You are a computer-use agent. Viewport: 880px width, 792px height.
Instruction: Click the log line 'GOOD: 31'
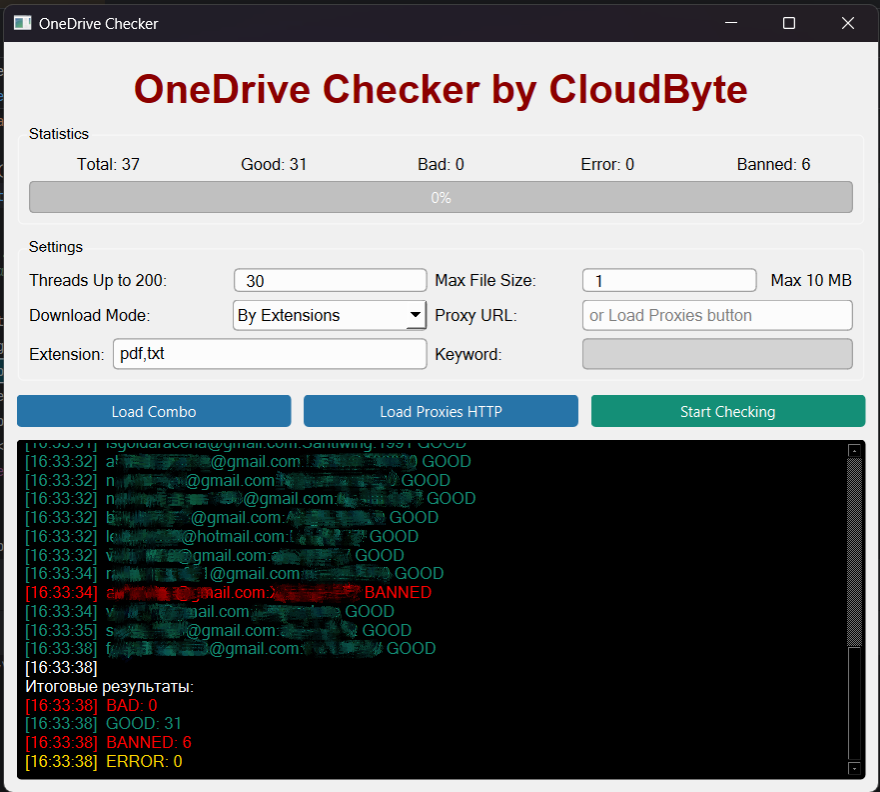click(104, 724)
